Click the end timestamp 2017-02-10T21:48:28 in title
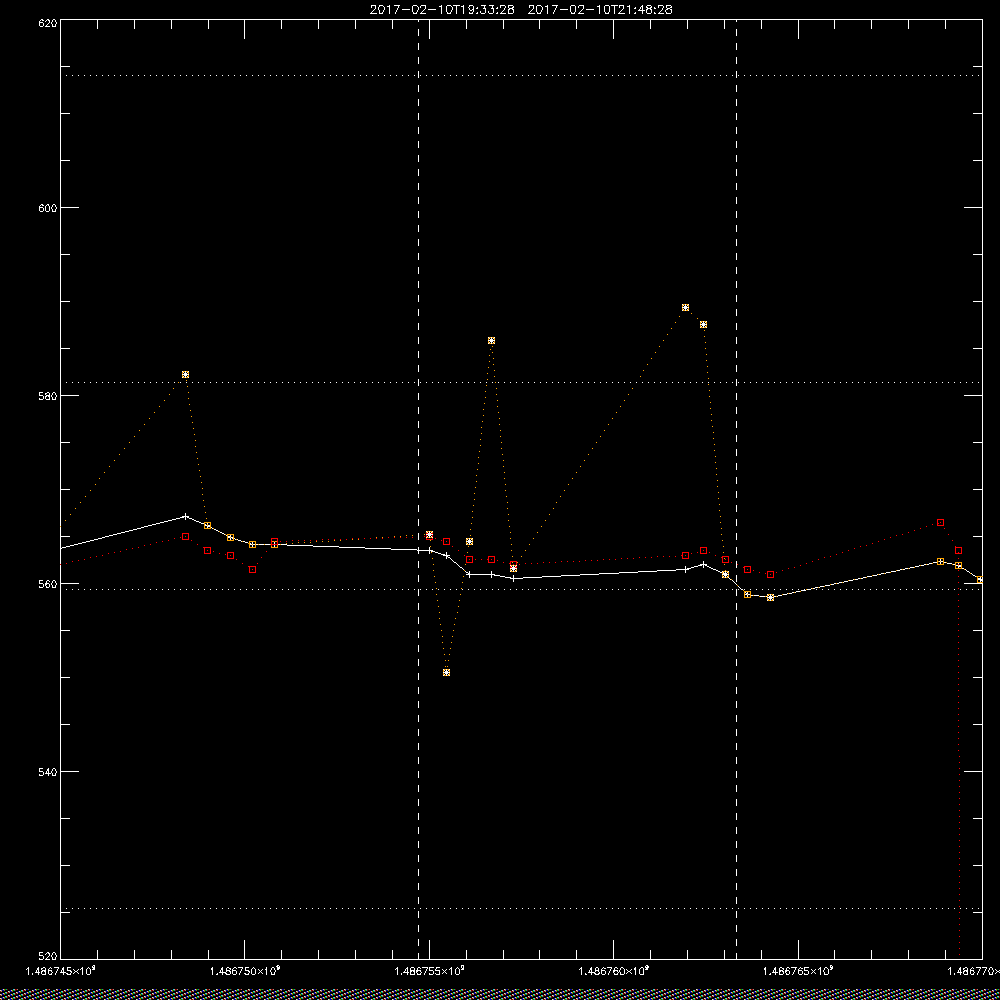The image size is (1000, 1000). pos(600,10)
